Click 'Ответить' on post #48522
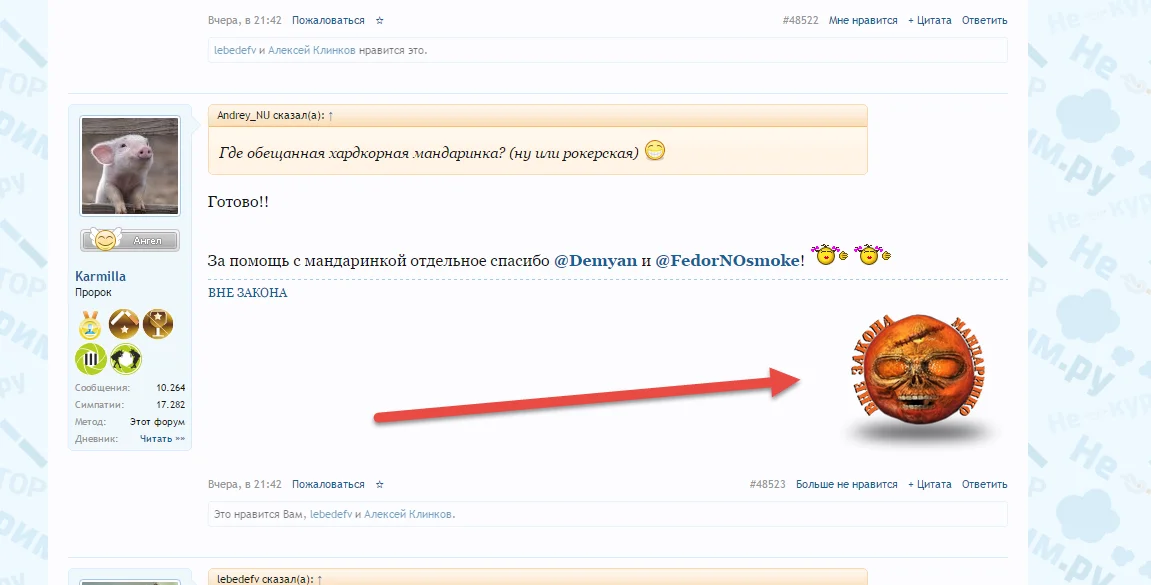This screenshot has height=585, width=1151. tap(984, 21)
